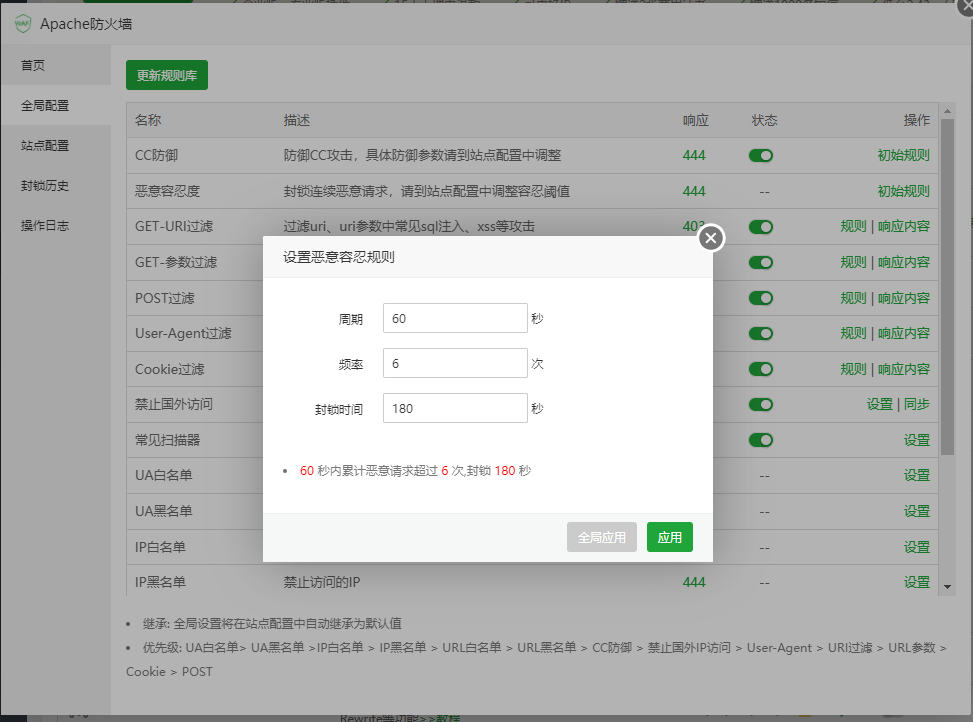Click the green 应用 button
Image resolution: width=973 pixels, height=722 pixels.
coord(669,537)
